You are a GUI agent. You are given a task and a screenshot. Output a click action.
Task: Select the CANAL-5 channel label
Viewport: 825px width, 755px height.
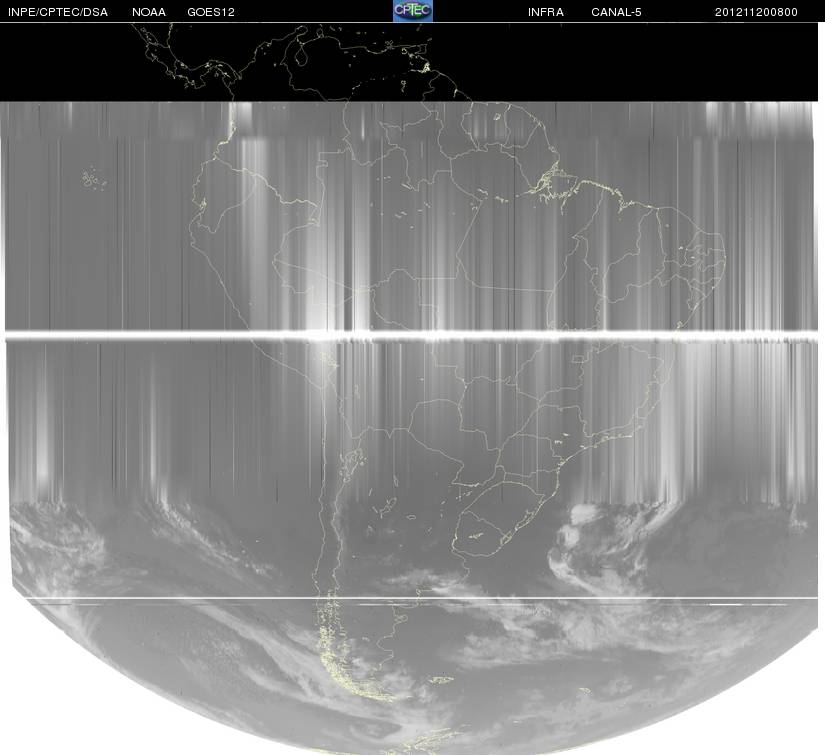[616, 12]
